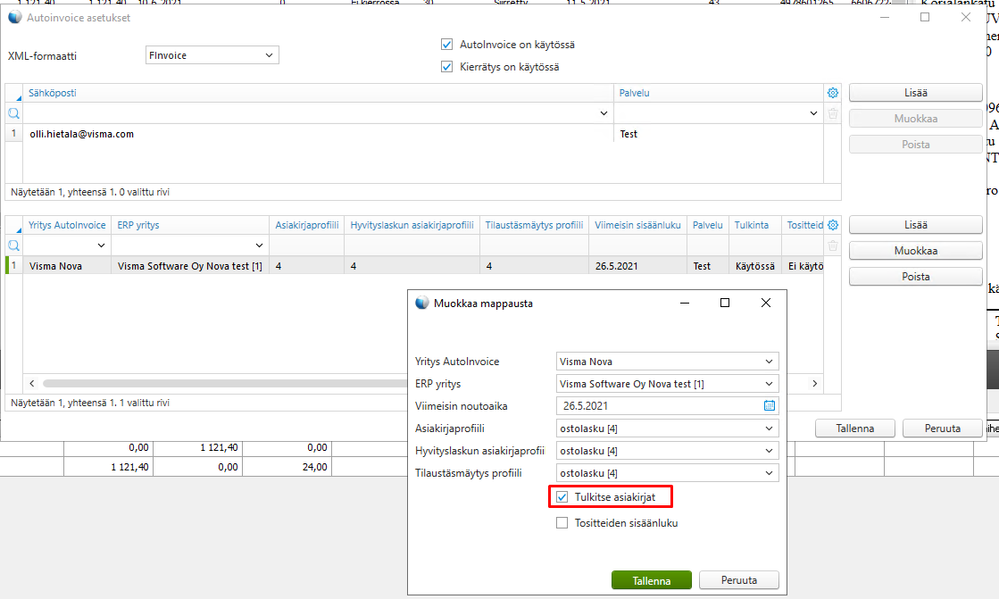Click the trash icon in the email filter row

tap(832, 114)
